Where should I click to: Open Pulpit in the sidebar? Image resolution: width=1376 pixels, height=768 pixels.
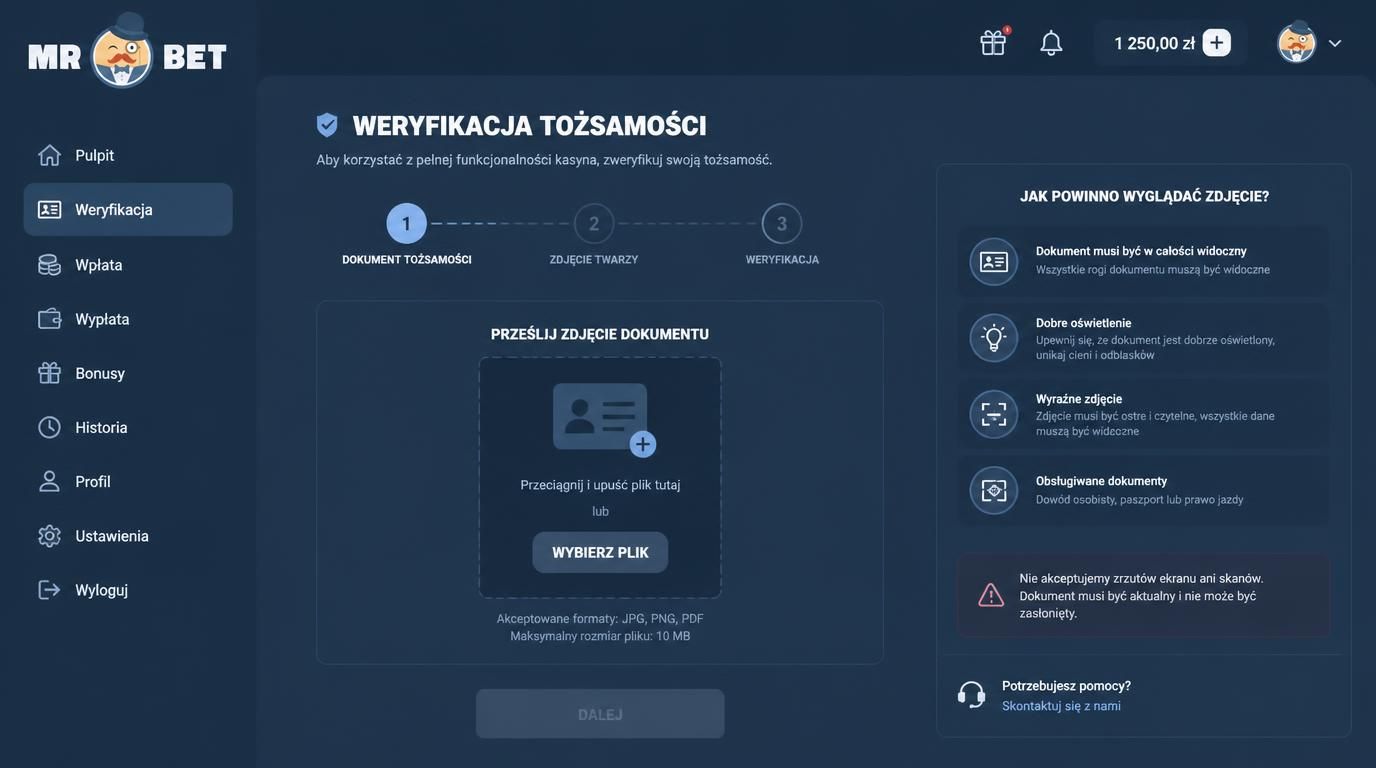[128, 155]
